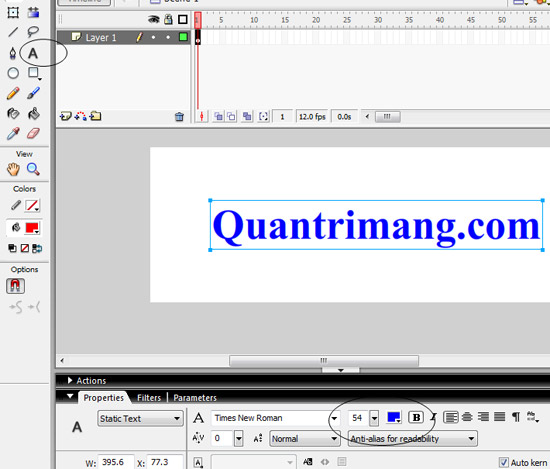Viewport: 550px width, 469px height.
Task: Click the No Color icon
Action: (25, 248)
